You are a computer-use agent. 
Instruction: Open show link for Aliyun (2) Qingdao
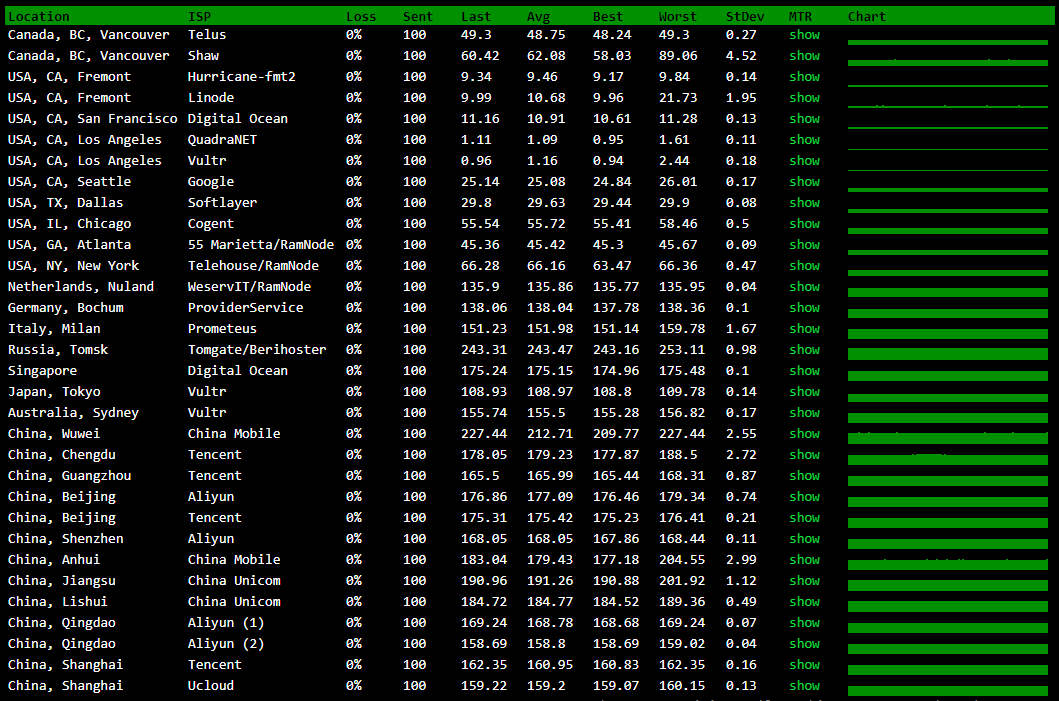pyautogui.click(x=804, y=643)
